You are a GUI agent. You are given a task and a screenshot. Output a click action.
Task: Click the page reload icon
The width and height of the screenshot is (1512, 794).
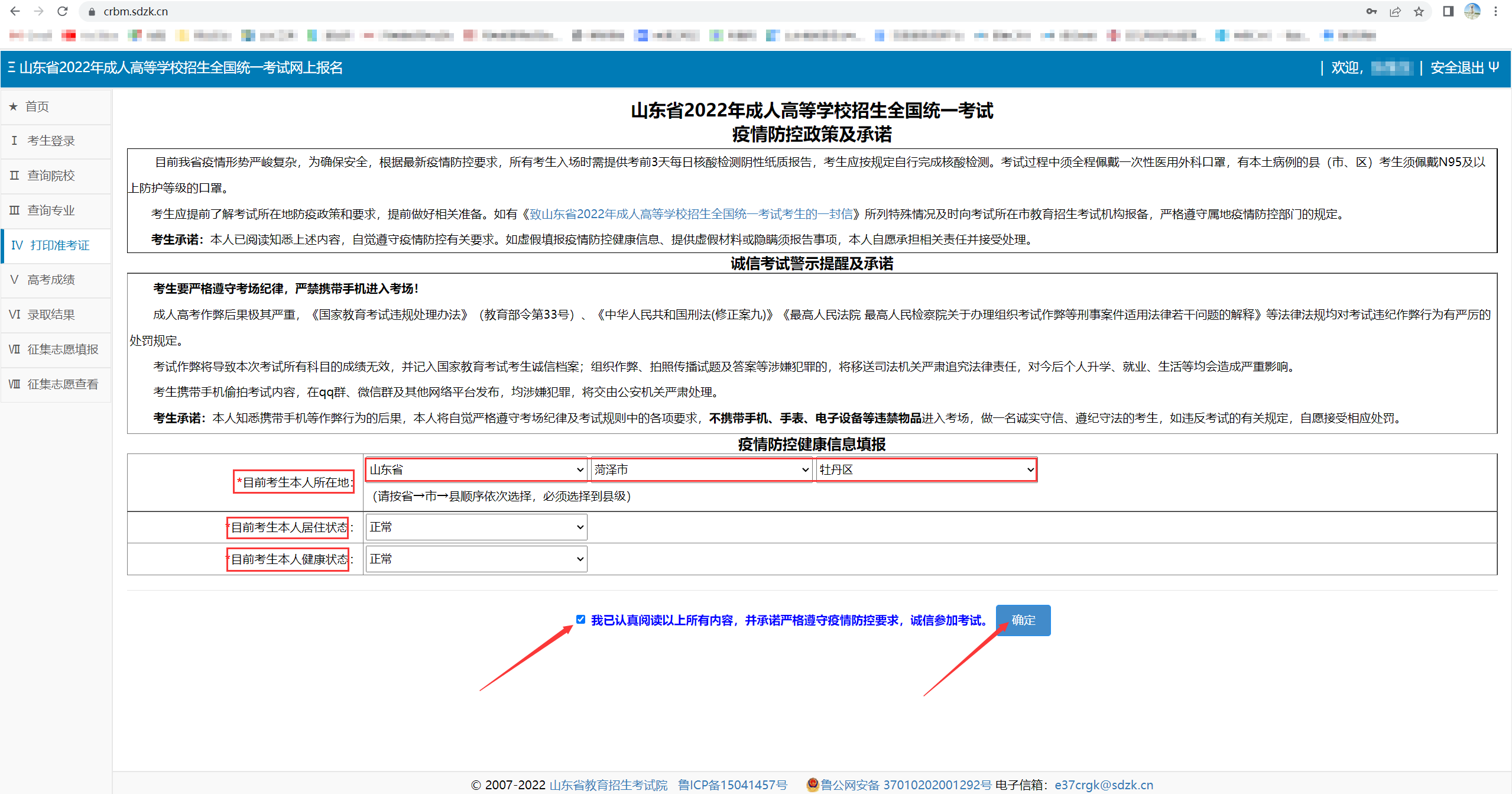pos(63,11)
